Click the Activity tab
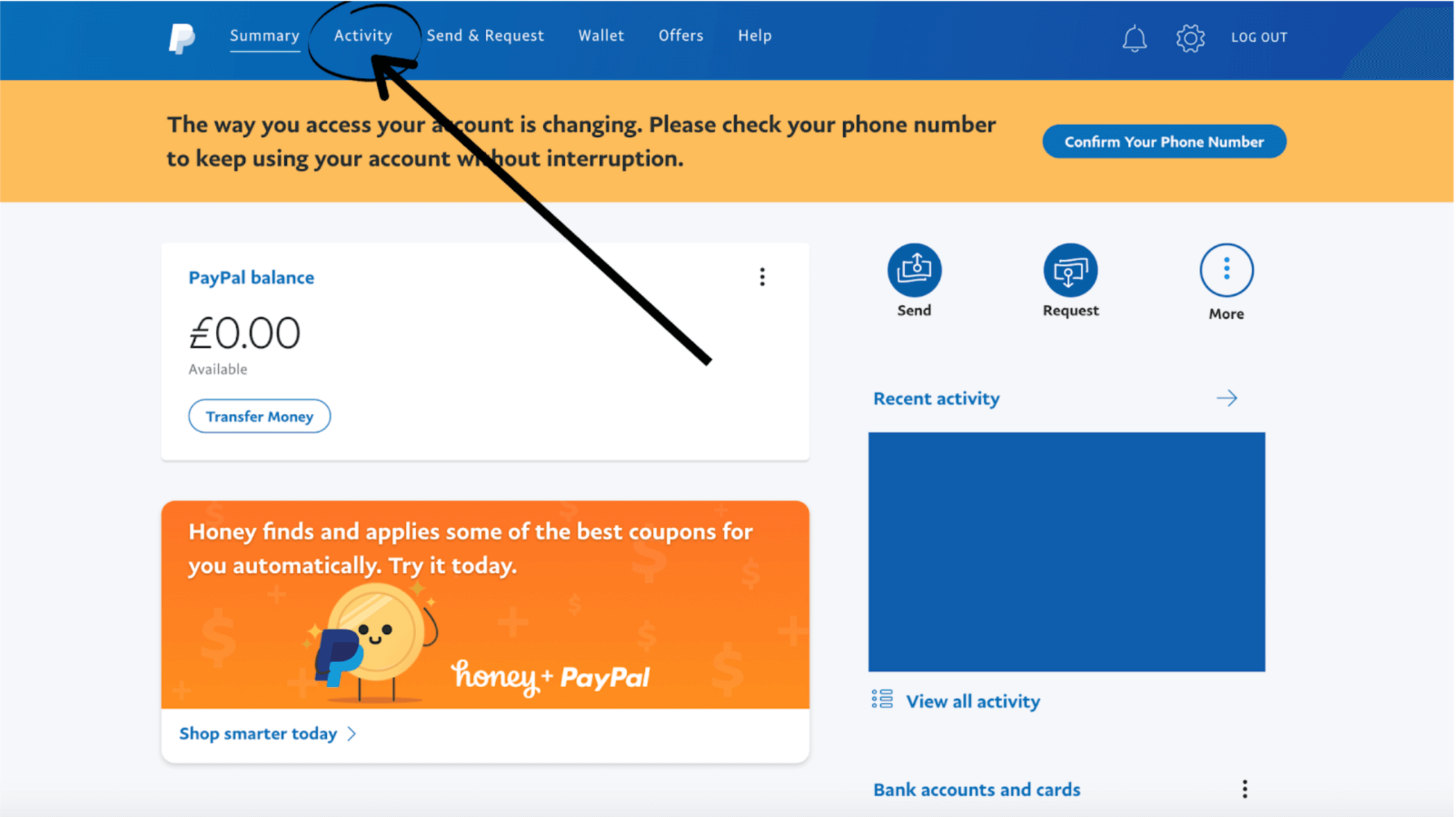1456x817 pixels. click(362, 35)
